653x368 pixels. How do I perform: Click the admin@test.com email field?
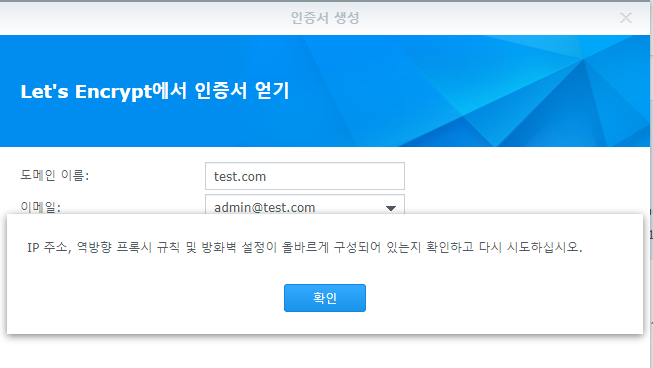coord(305,205)
